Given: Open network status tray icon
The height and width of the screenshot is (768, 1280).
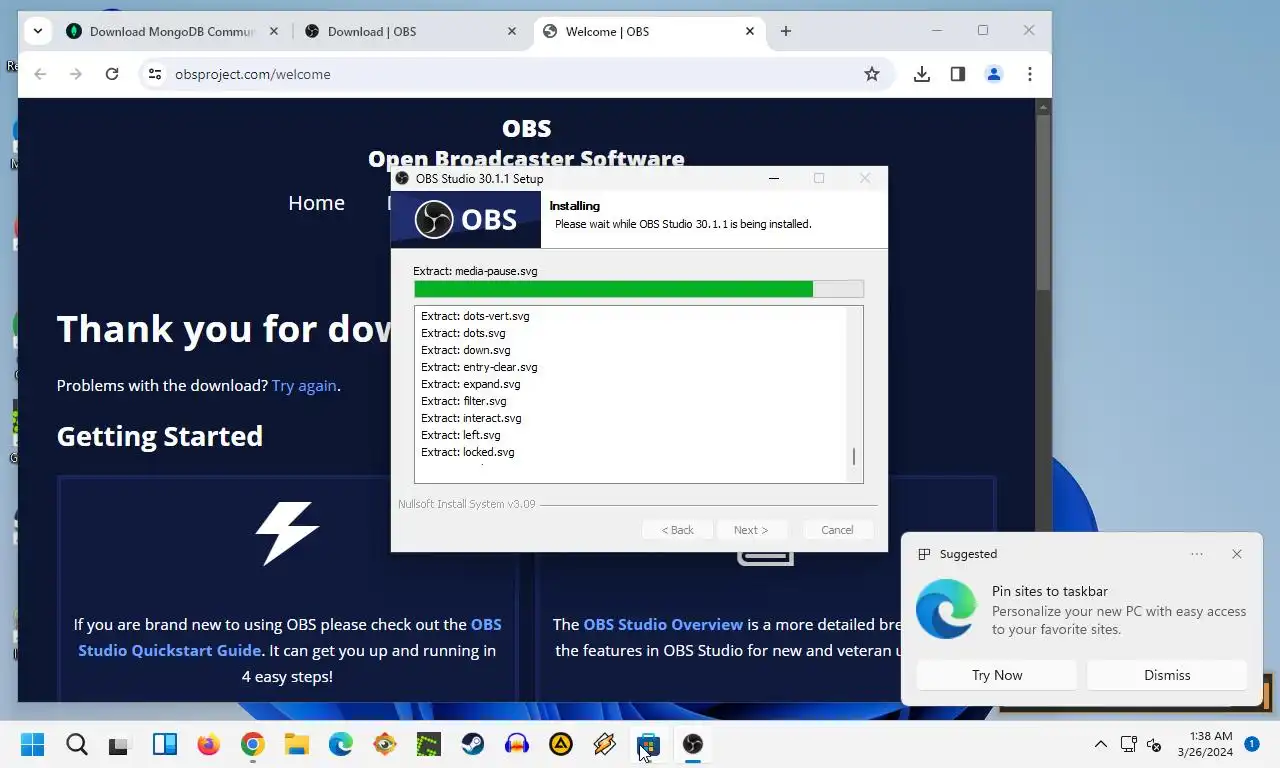Looking at the screenshot, I should pos(1129,744).
